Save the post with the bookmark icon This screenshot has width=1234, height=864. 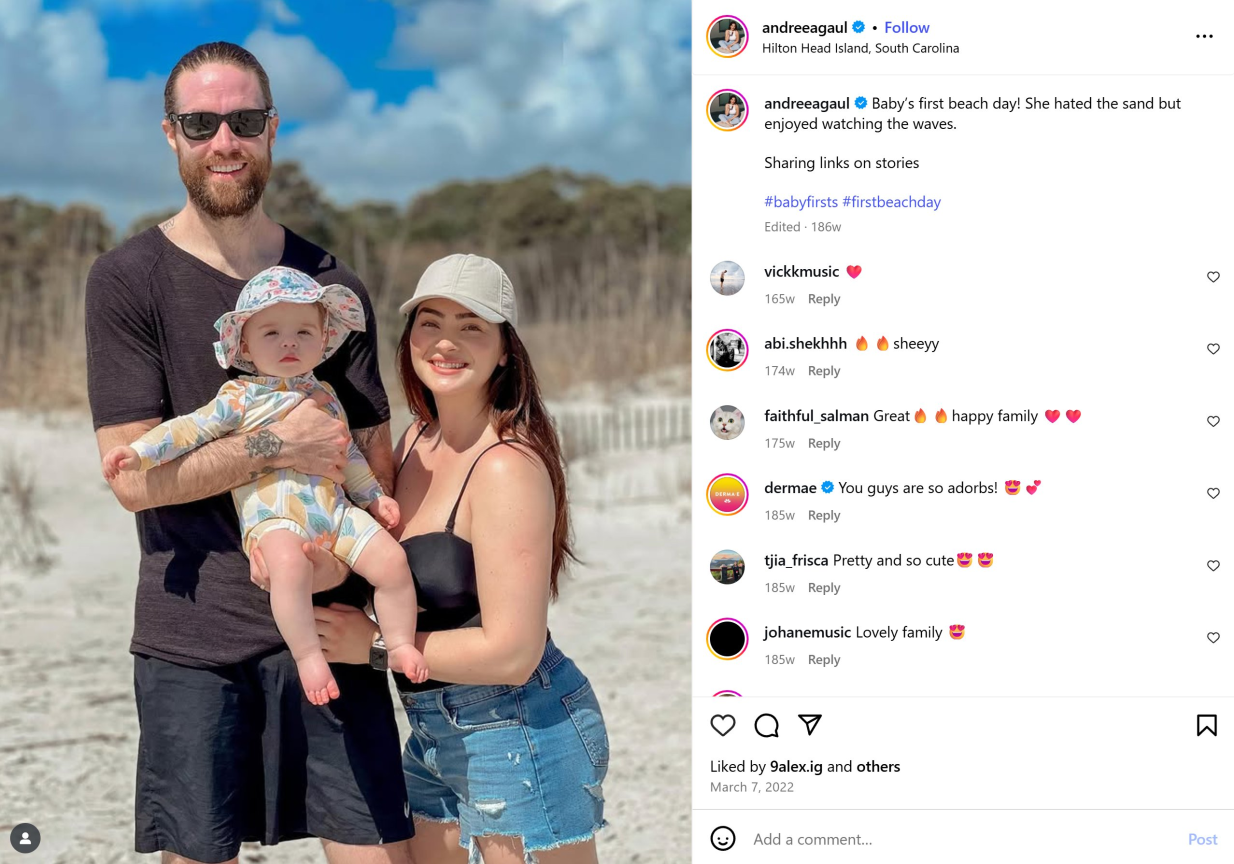[1206, 725]
